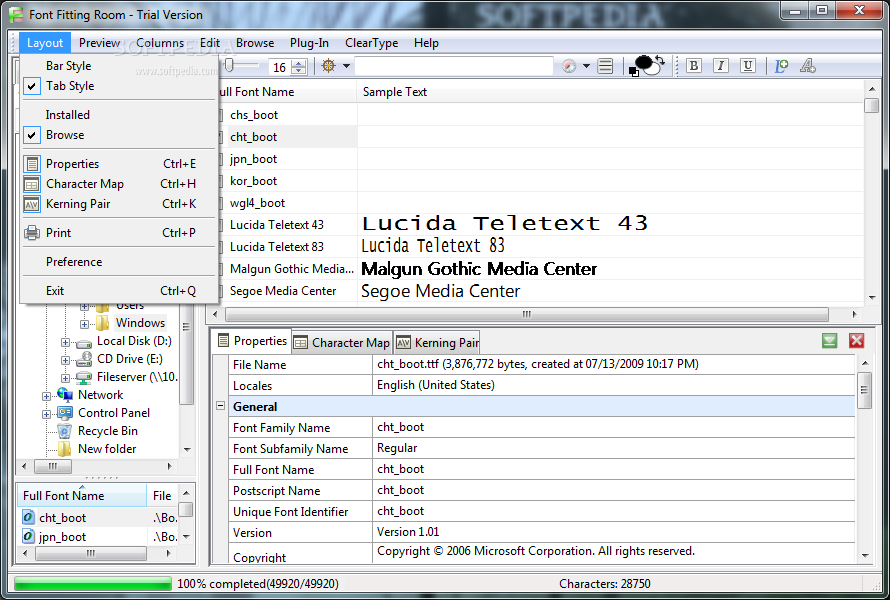890x600 pixels.
Task: Expand the CD Drive (E:) node
Action: pos(65,360)
